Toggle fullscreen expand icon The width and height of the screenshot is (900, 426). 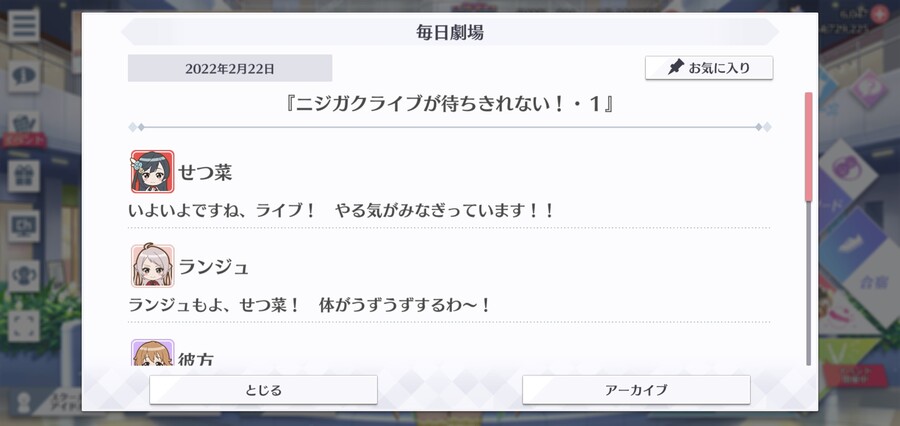pyautogui.click(x=24, y=326)
